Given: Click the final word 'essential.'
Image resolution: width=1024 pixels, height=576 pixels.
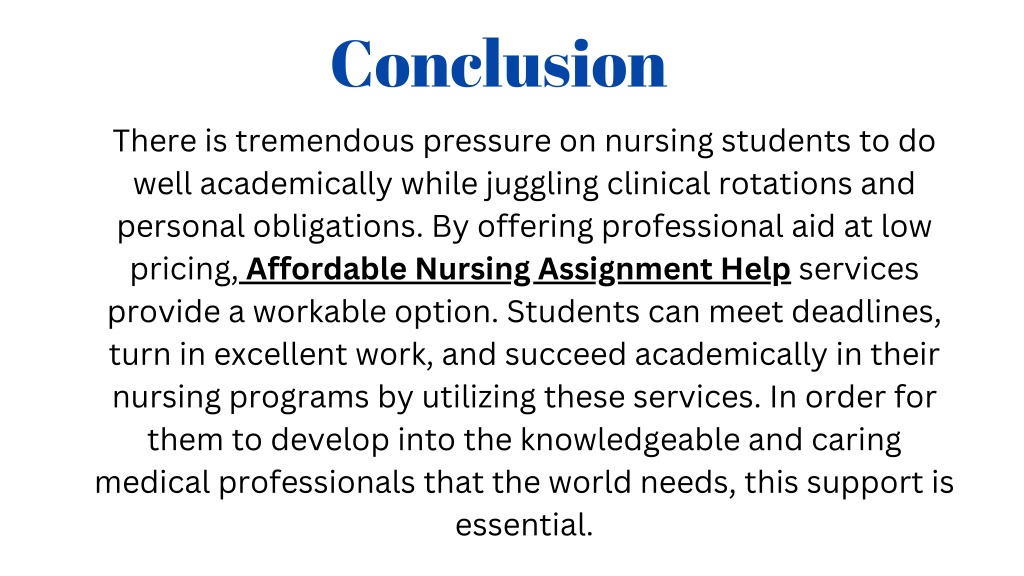Looking at the screenshot, I should (524, 525).
